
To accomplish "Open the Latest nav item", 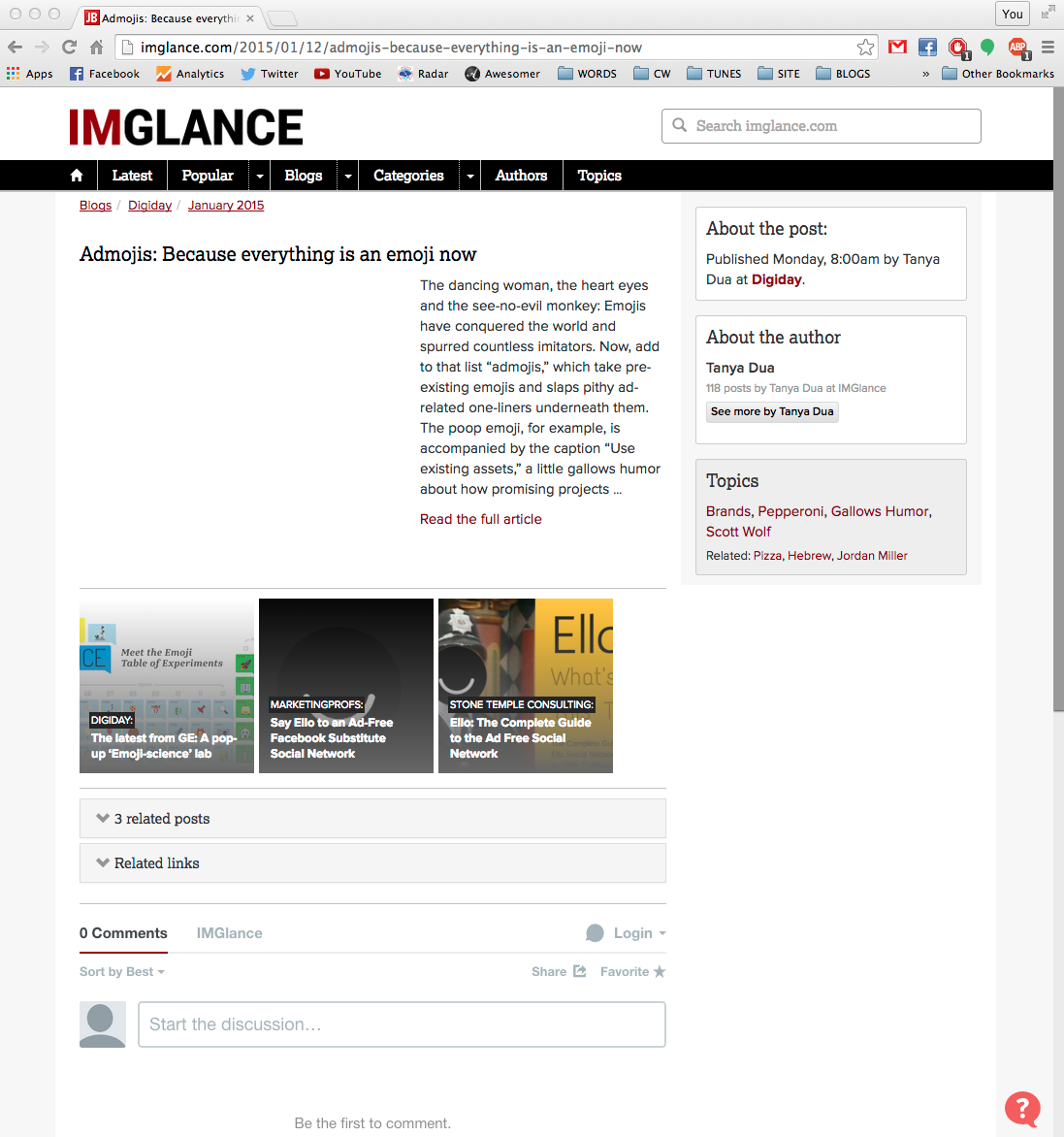I will pyautogui.click(x=132, y=176).
